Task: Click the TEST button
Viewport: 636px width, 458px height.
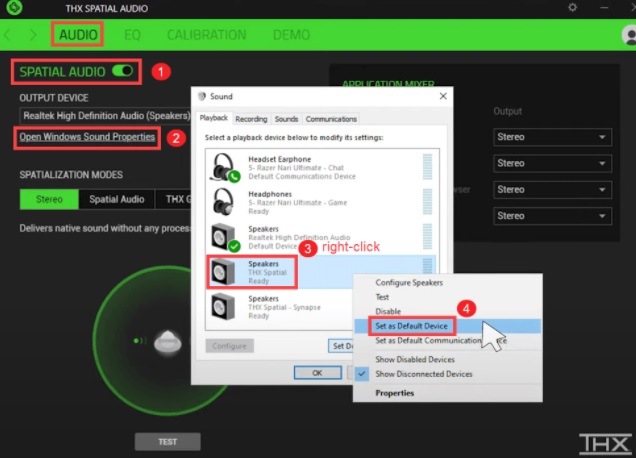Action: click(x=168, y=441)
